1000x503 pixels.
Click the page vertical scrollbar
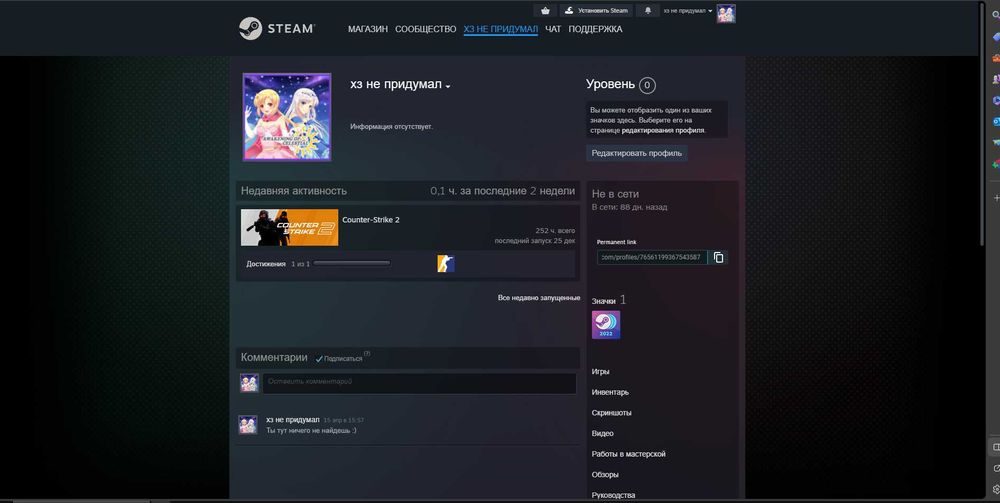click(982, 124)
